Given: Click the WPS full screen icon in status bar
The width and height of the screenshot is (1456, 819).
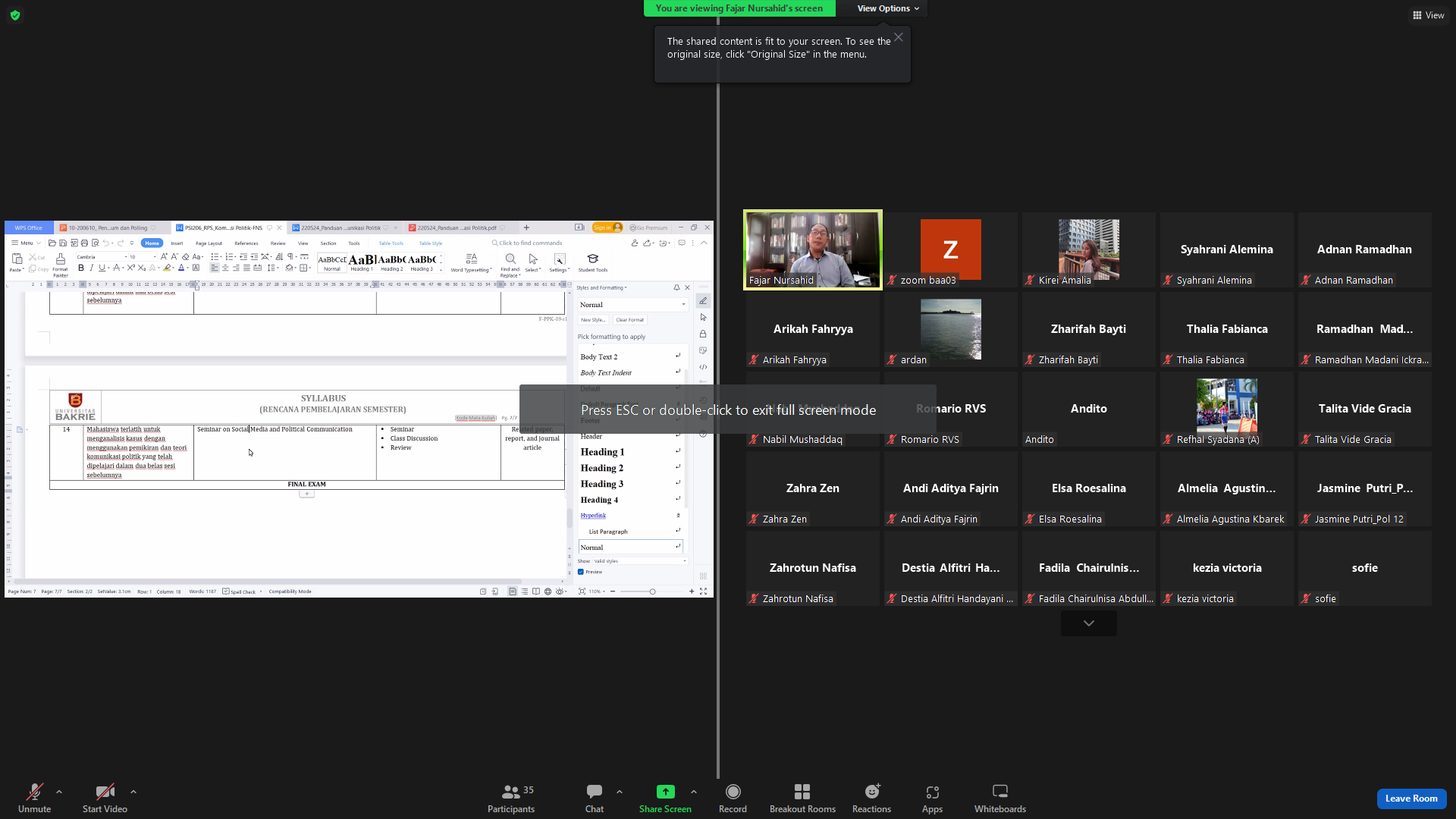Looking at the screenshot, I should click(703, 591).
